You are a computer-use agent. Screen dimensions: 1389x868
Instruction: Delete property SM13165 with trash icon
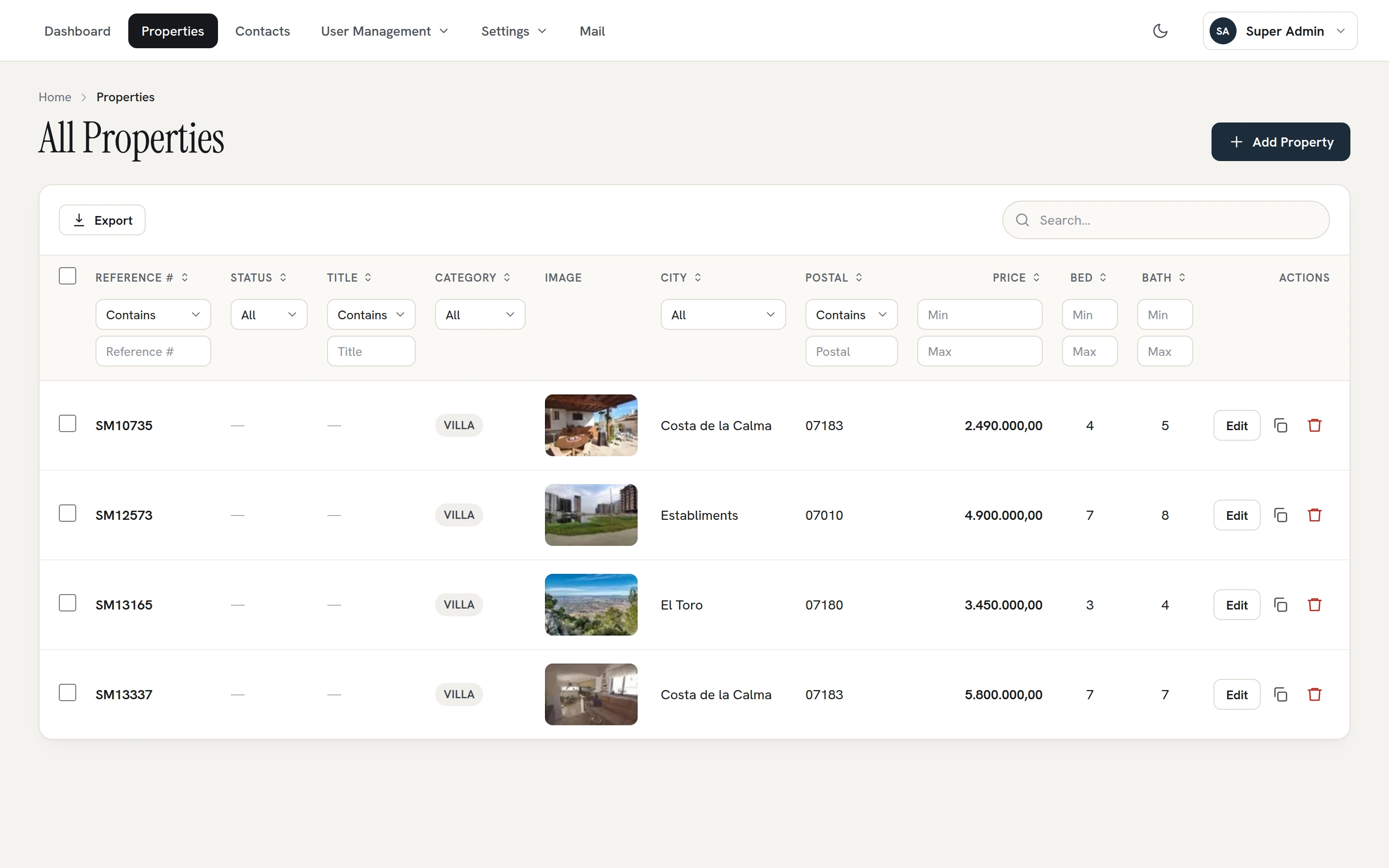coord(1314,605)
